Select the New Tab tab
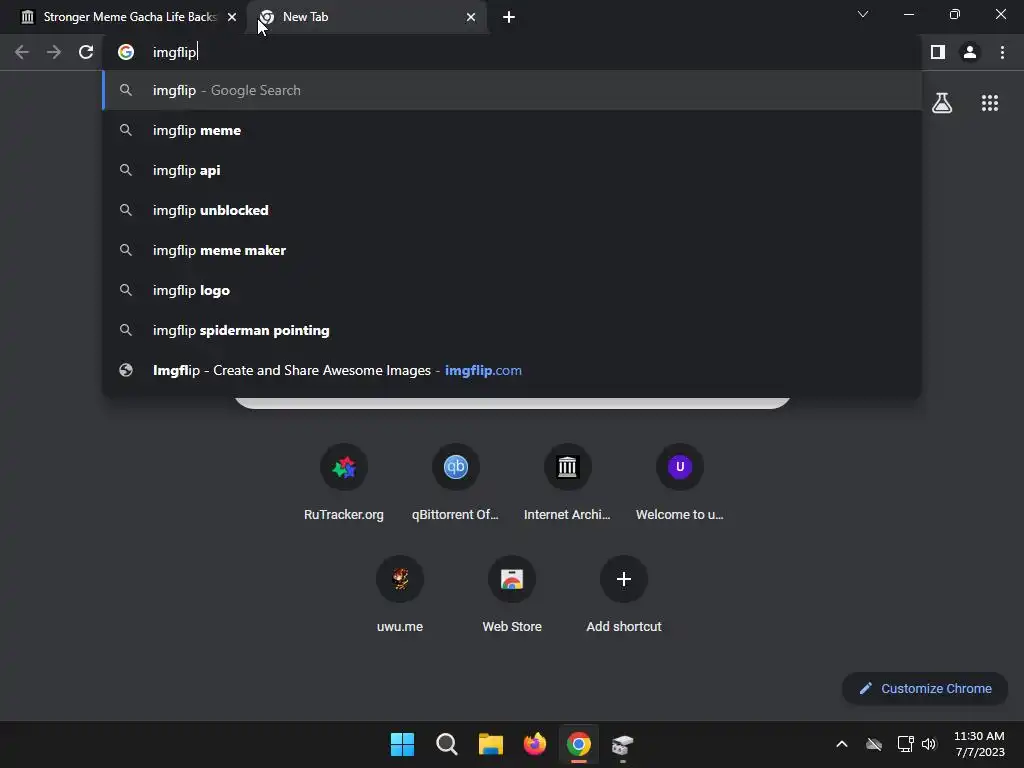This screenshot has height=768, width=1024. pyautogui.click(x=368, y=17)
